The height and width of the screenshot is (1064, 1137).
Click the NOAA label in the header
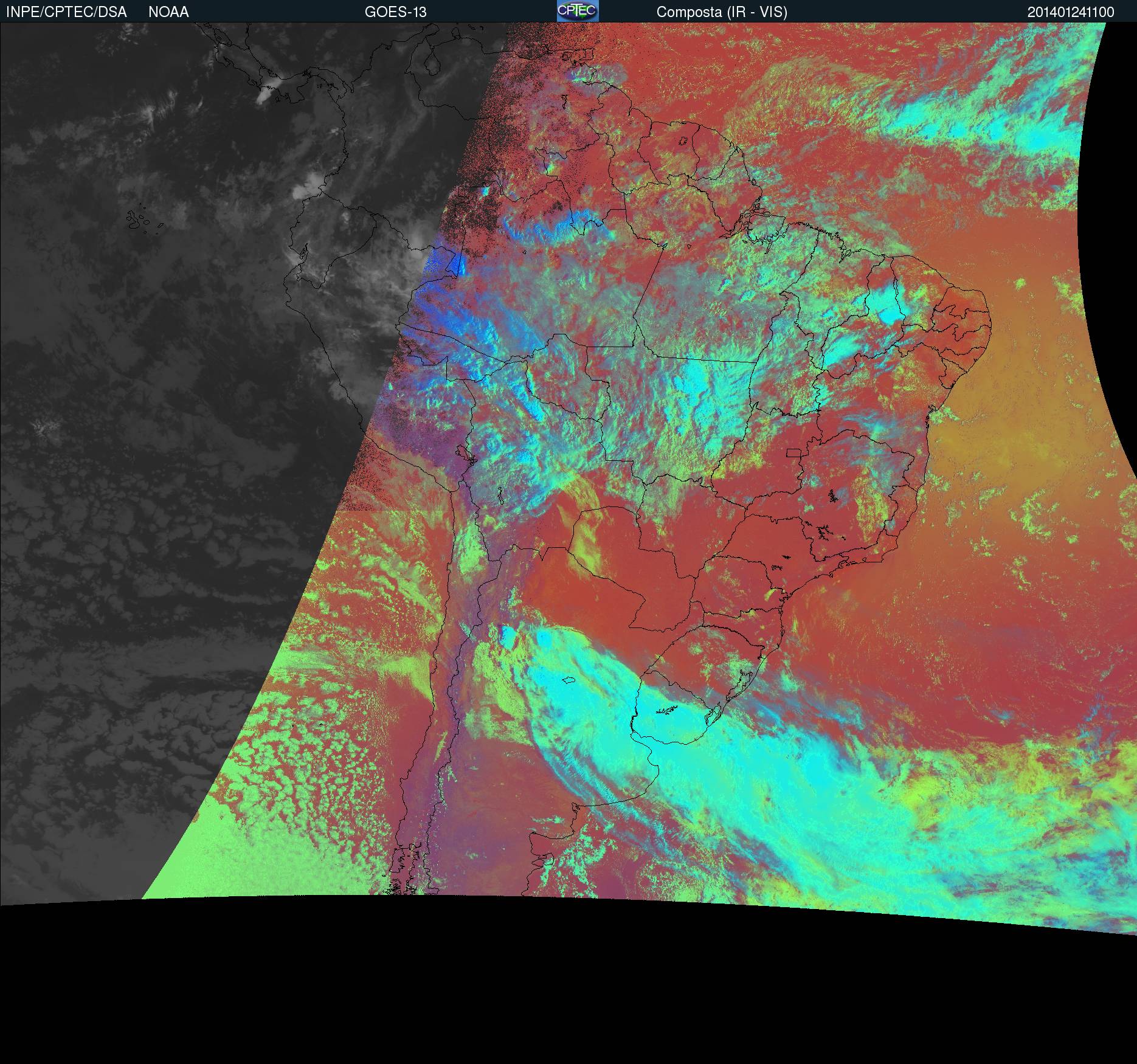tap(168, 12)
